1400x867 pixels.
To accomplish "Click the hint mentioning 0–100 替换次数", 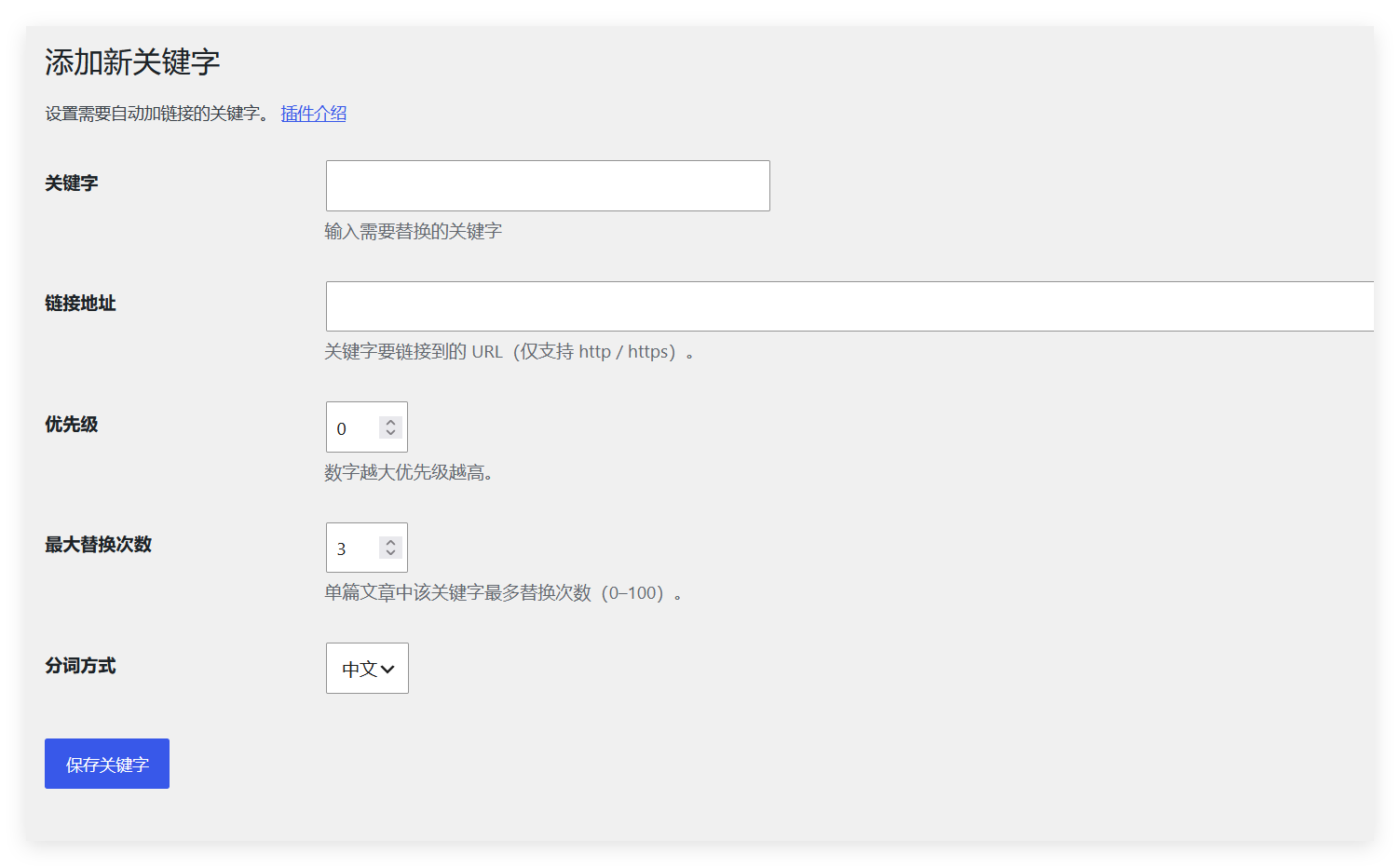I will coord(503,593).
